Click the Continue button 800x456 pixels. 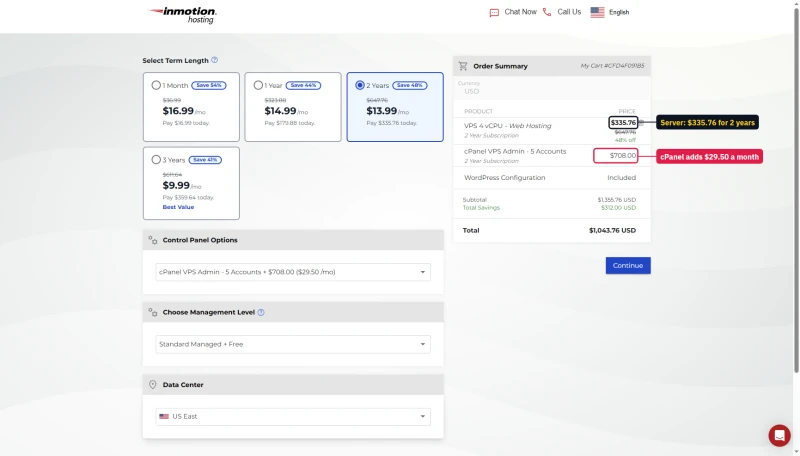[x=628, y=265]
